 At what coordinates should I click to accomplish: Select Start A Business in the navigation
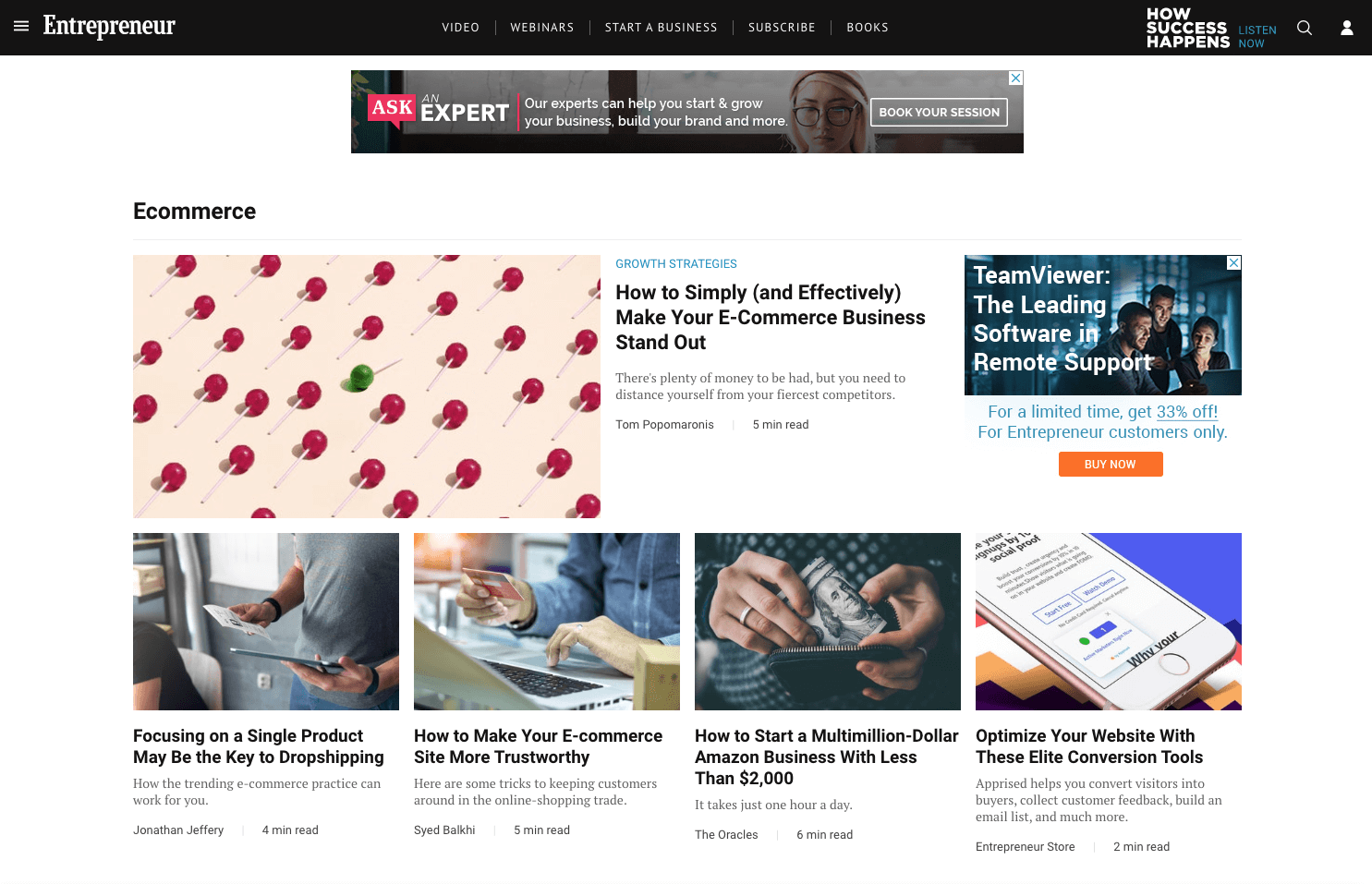pos(662,28)
